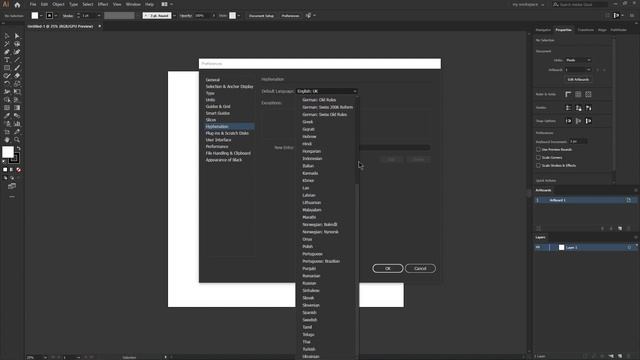Click the large Fill box in toolbar

click(x=8, y=152)
